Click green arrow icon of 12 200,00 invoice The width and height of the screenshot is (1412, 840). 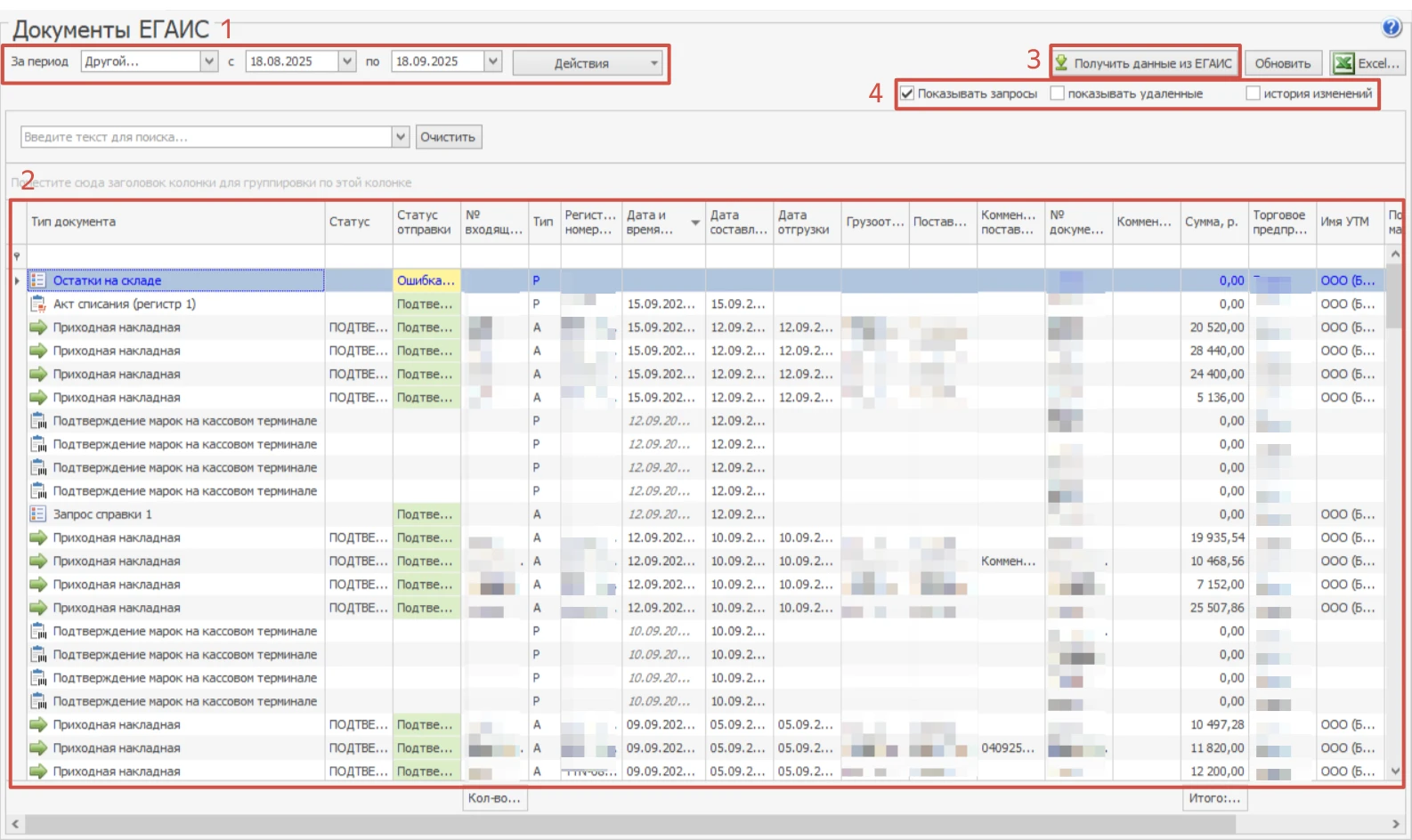pos(37,771)
